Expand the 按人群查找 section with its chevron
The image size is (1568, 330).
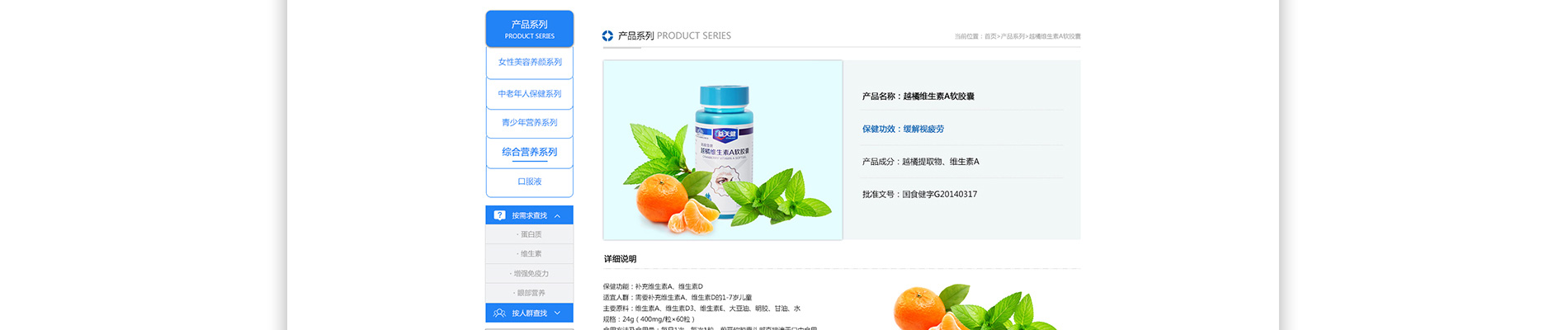coord(558,313)
